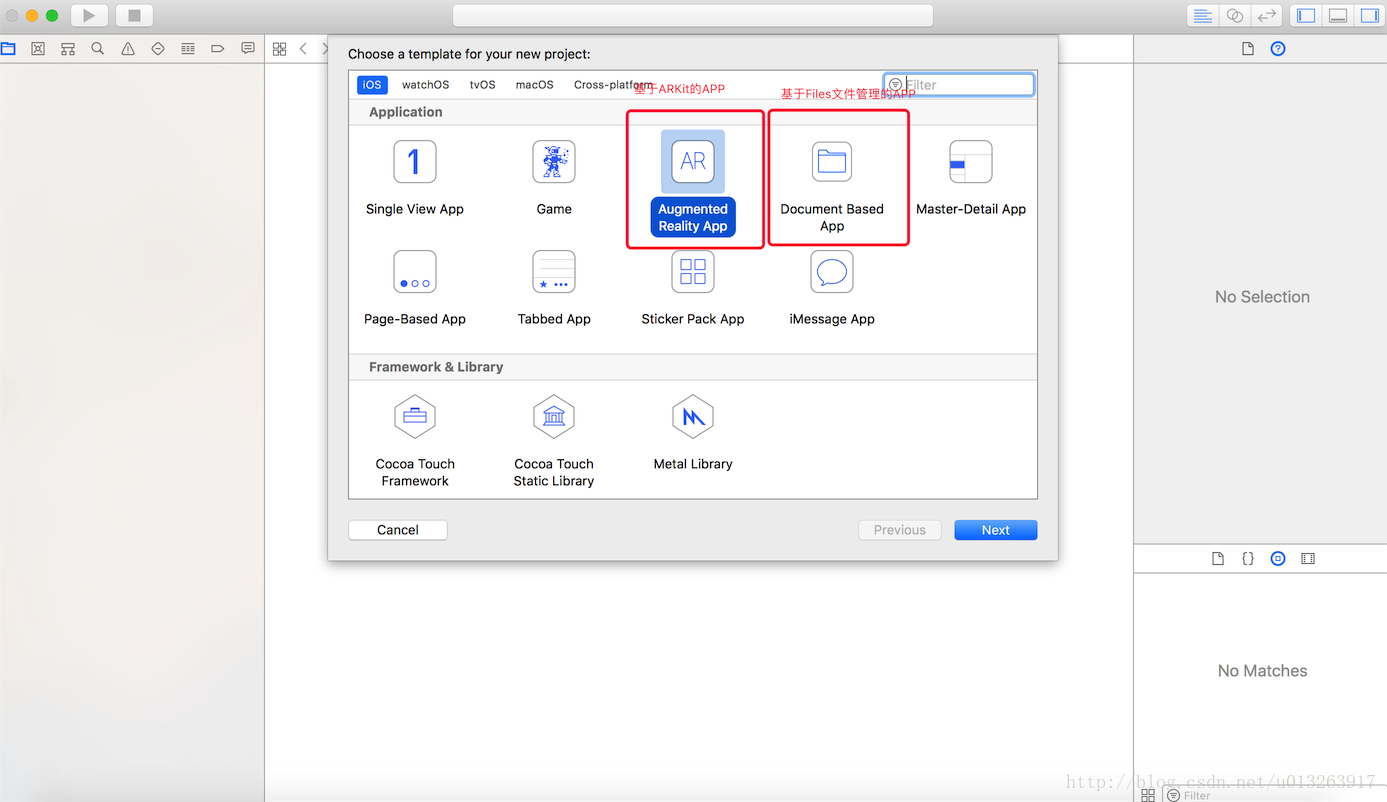Choose the Sticker Pack App template
The width and height of the screenshot is (1387, 802).
click(693, 289)
